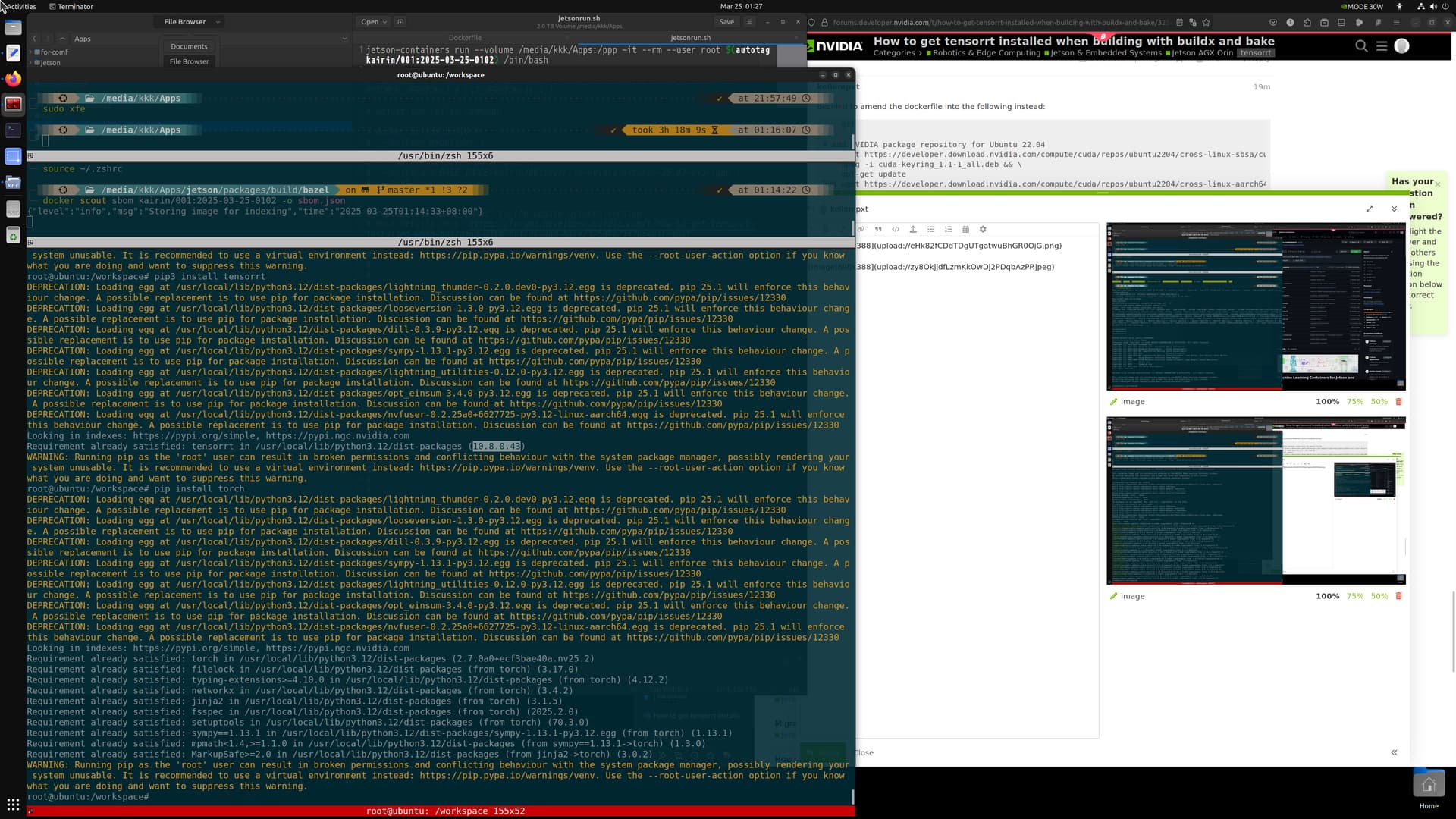Open the Terminator app menu in top bar

(71, 6)
